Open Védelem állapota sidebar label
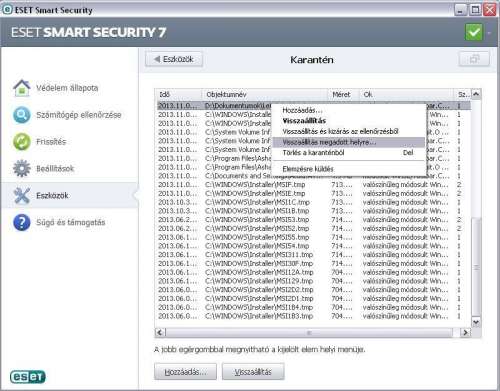Screen dimensions: 500x391 [67, 88]
